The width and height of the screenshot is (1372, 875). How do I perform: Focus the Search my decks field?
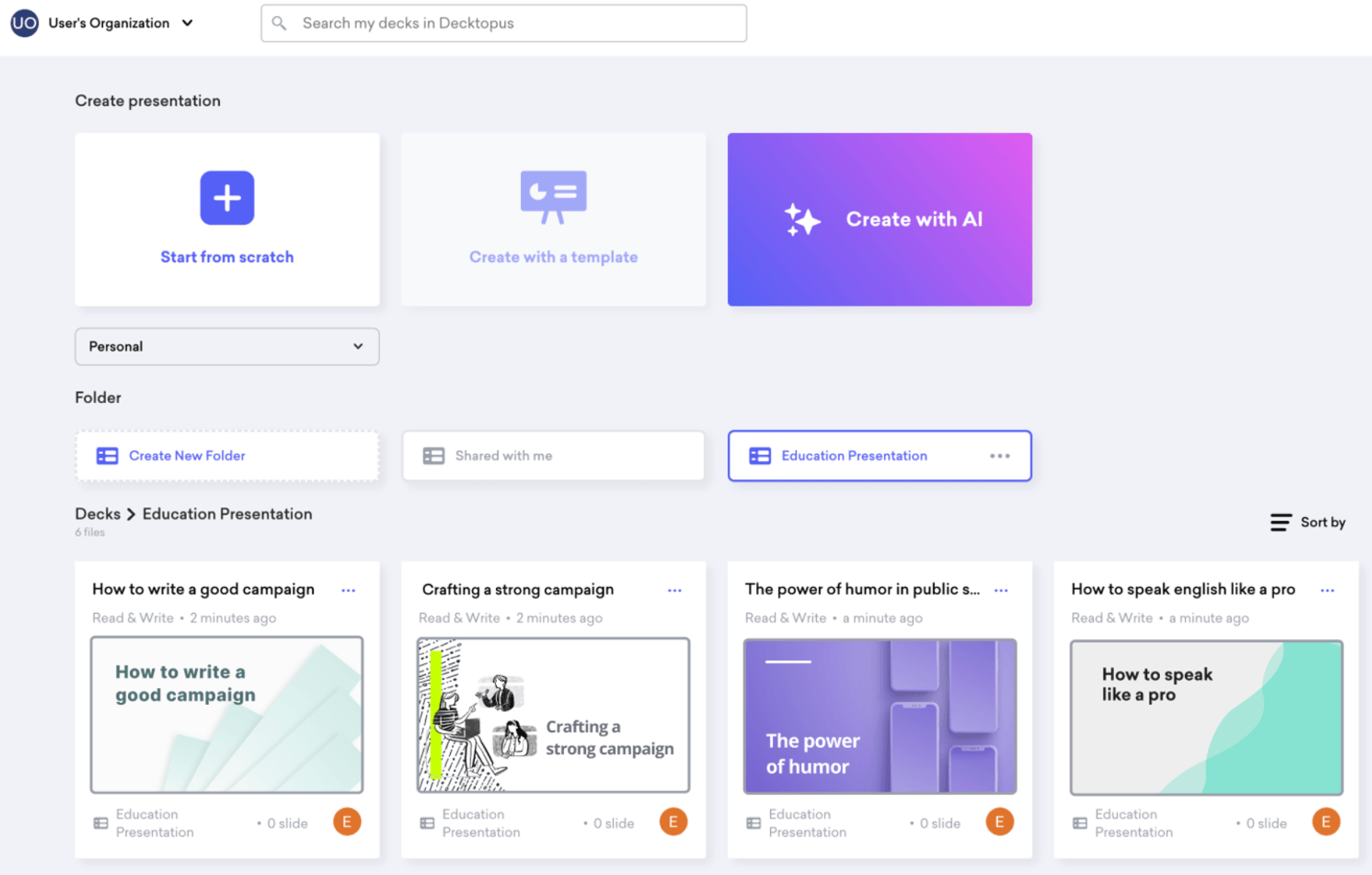[503, 23]
